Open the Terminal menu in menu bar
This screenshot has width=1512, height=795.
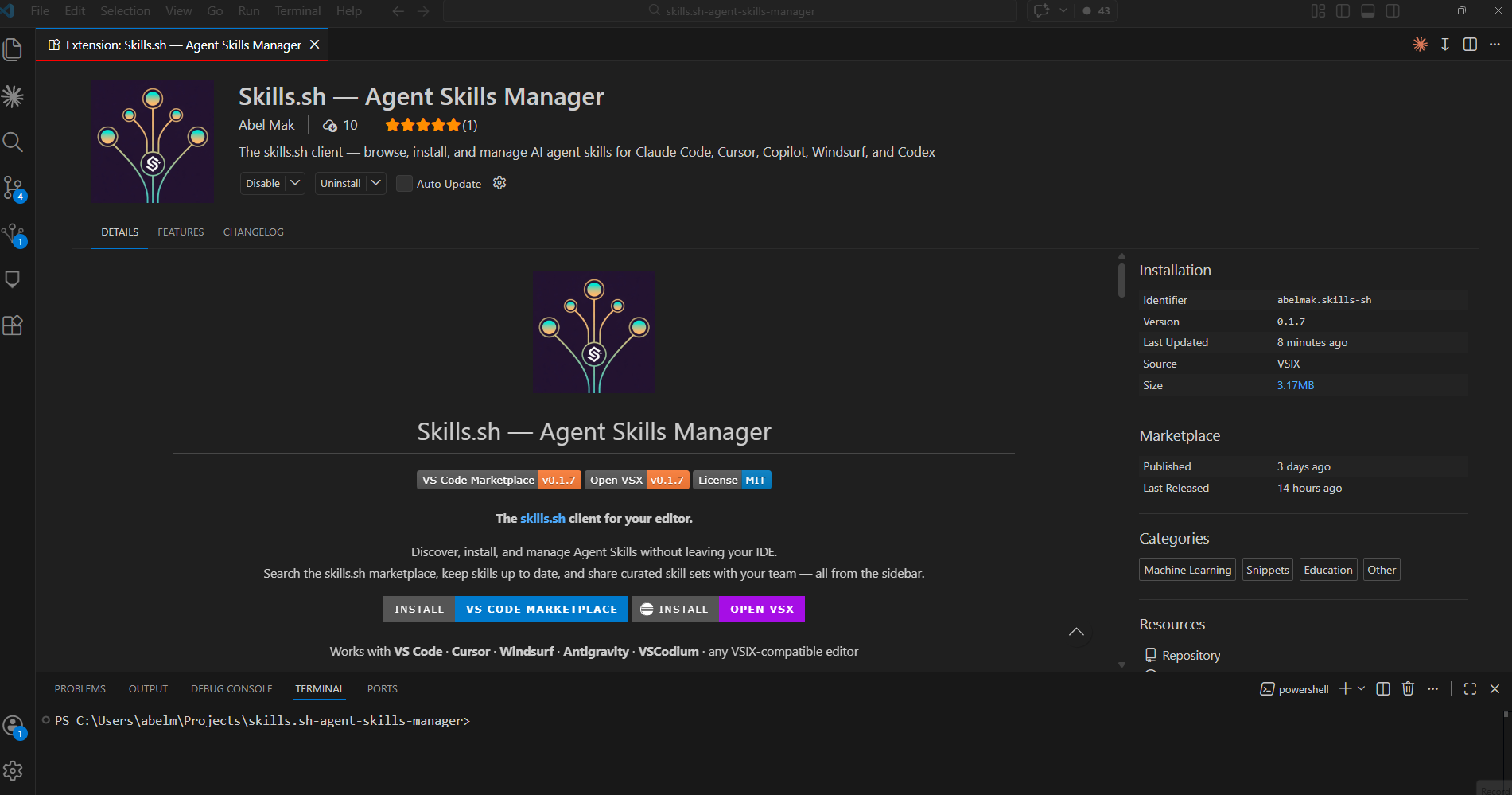point(297,11)
